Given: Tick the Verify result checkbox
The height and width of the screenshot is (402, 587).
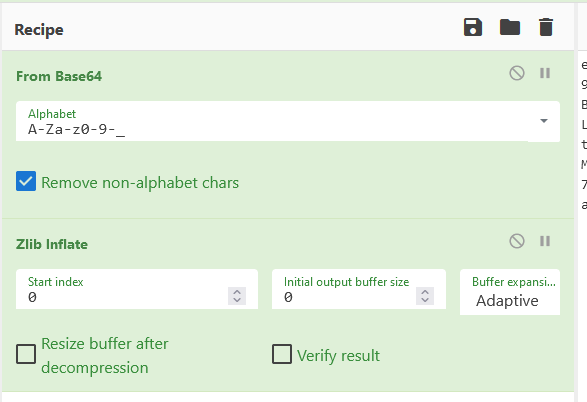Looking at the screenshot, I should (282, 354).
